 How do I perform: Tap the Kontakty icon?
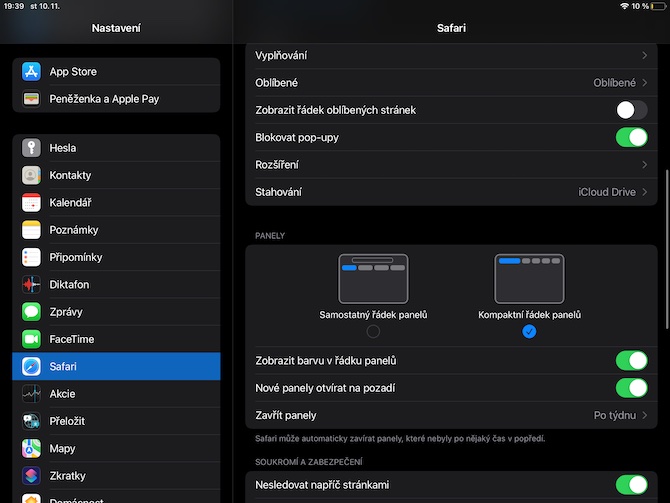(x=31, y=175)
